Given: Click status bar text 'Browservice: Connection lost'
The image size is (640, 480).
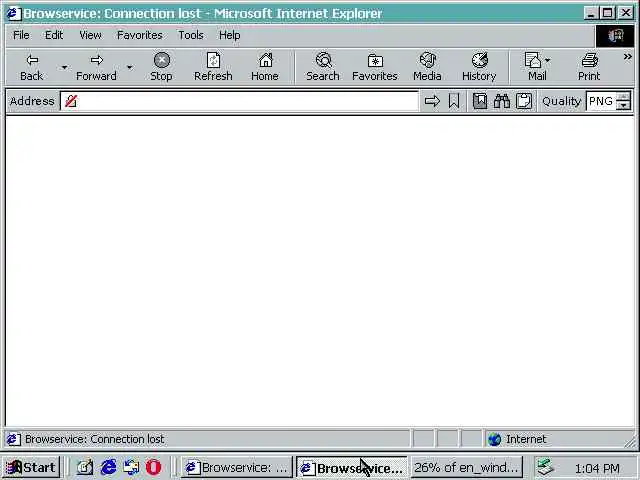Looking at the screenshot, I should 94,439.
